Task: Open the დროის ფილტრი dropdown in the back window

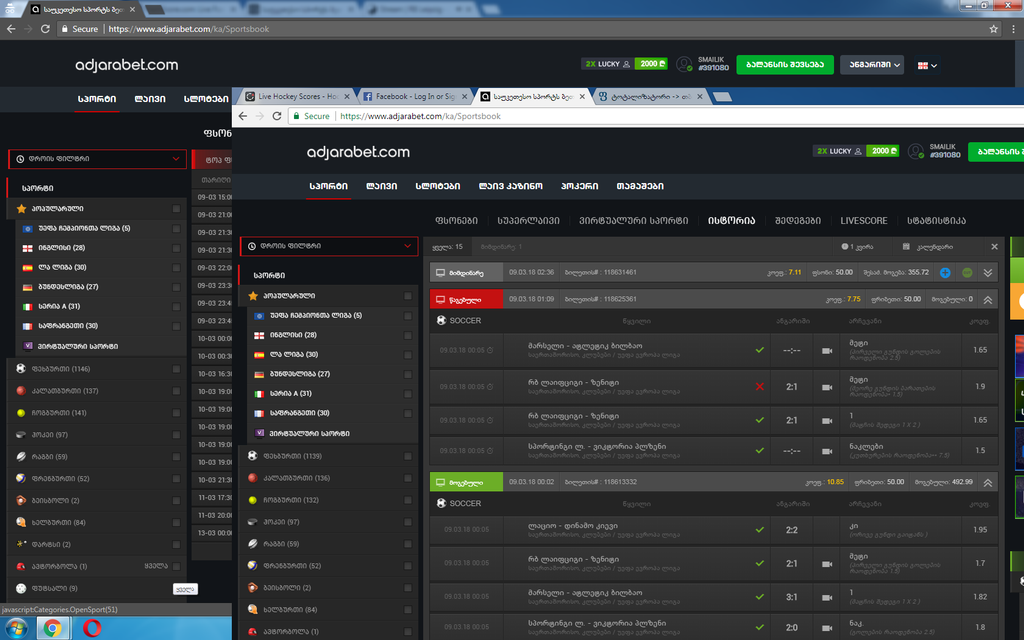Action: [x=97, y=159]
